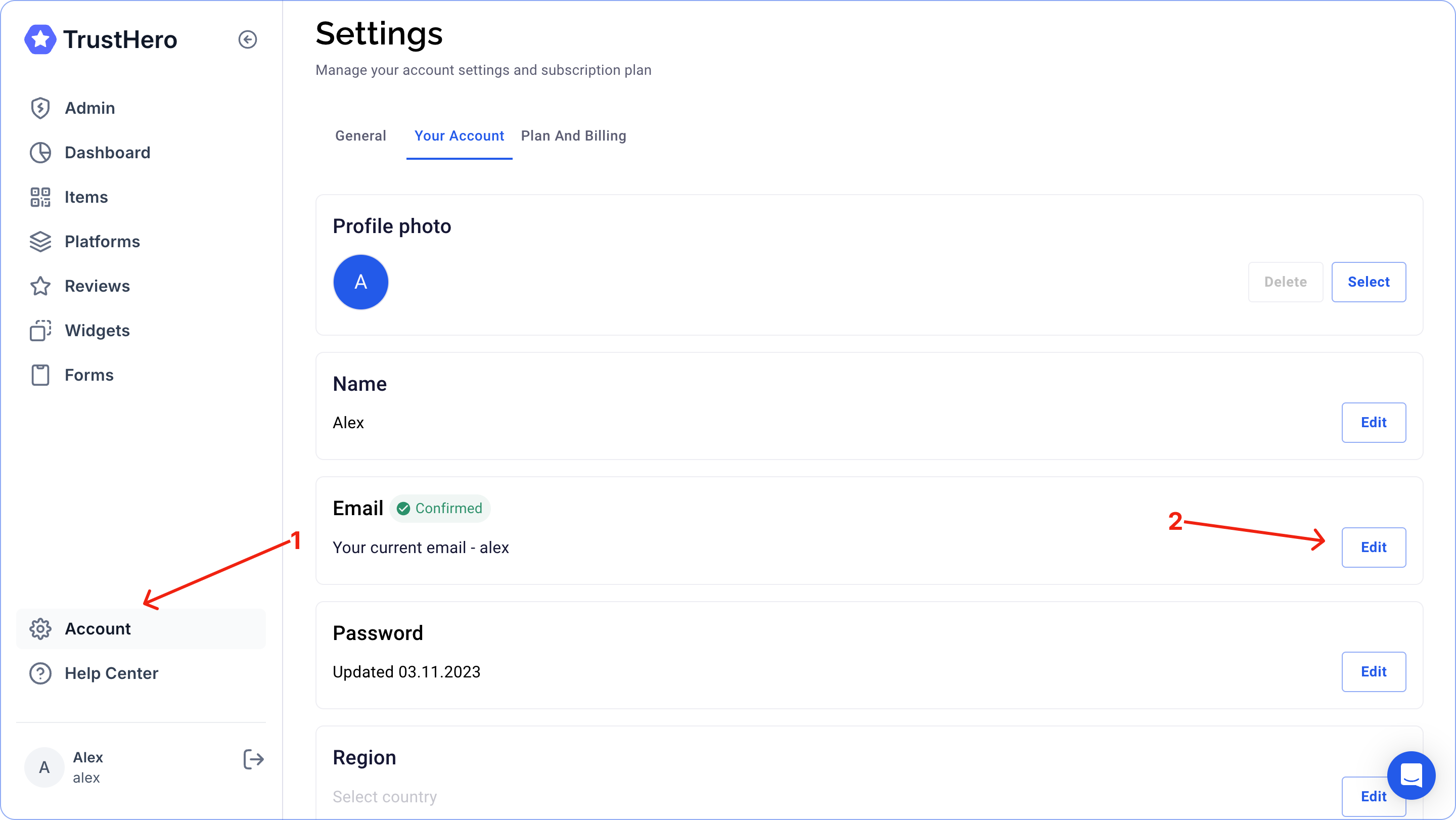Image resolution: width=1456 pixels, height=820 pixels.
Task: Edit the Email address
Action: [1374, 548]
